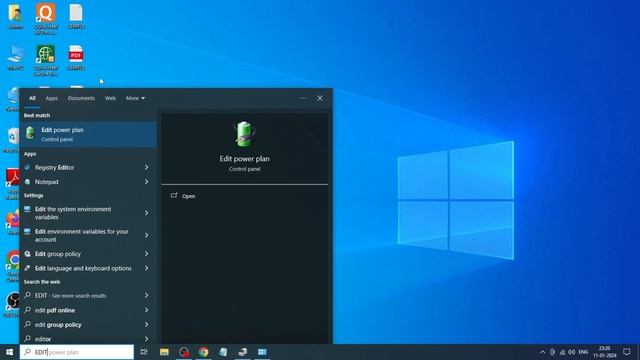Expand arrow for environment variables for your account
This screenshot has height=360, width=640.
pyautogui.click(x=147, y=235)
